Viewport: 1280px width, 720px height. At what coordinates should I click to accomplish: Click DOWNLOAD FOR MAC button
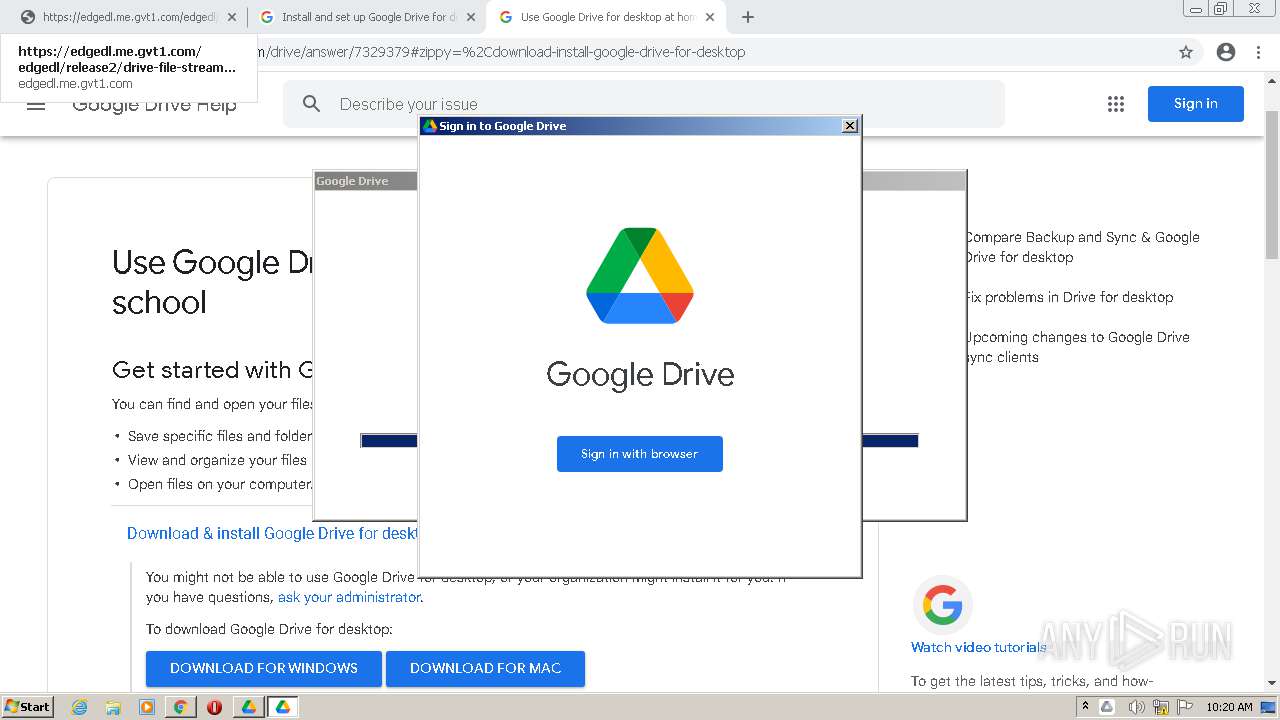[x=485, y=668]
